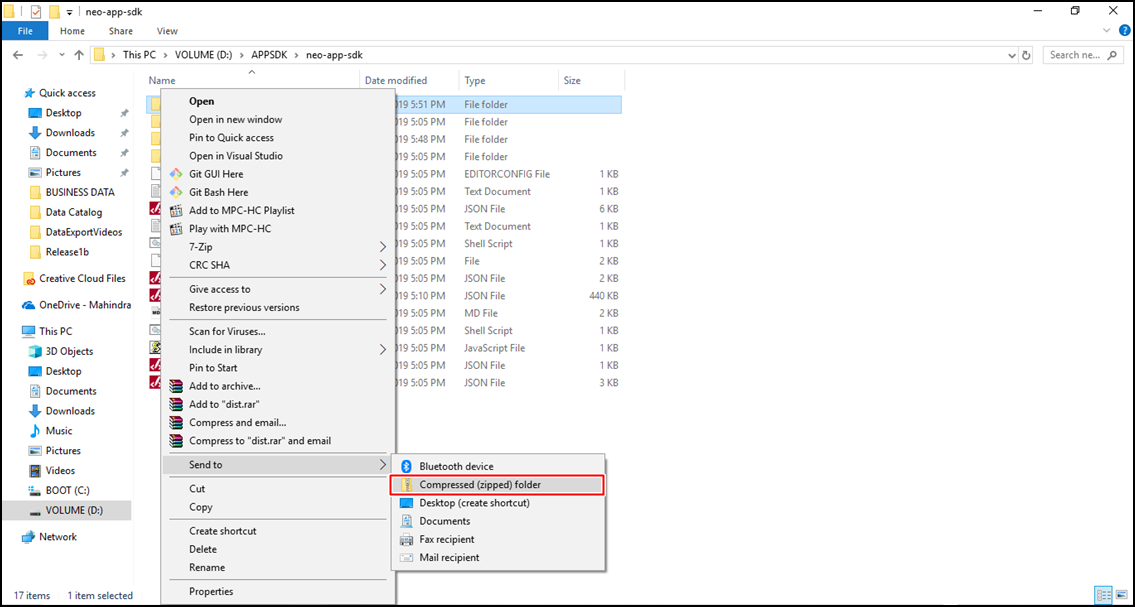Open Quick Access Toolbar customize dropdown
This screenshot has width=1135, height=607.
[69, 12]
